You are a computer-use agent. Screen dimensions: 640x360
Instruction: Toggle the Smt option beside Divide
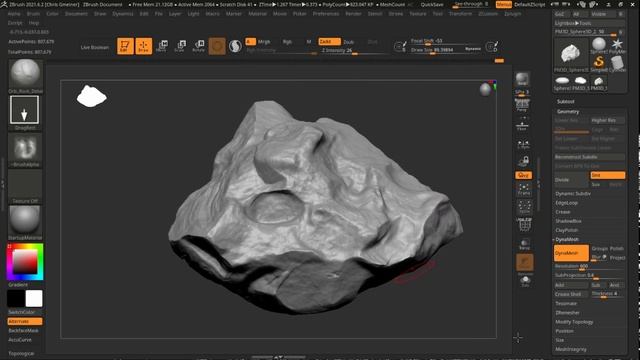607,175
